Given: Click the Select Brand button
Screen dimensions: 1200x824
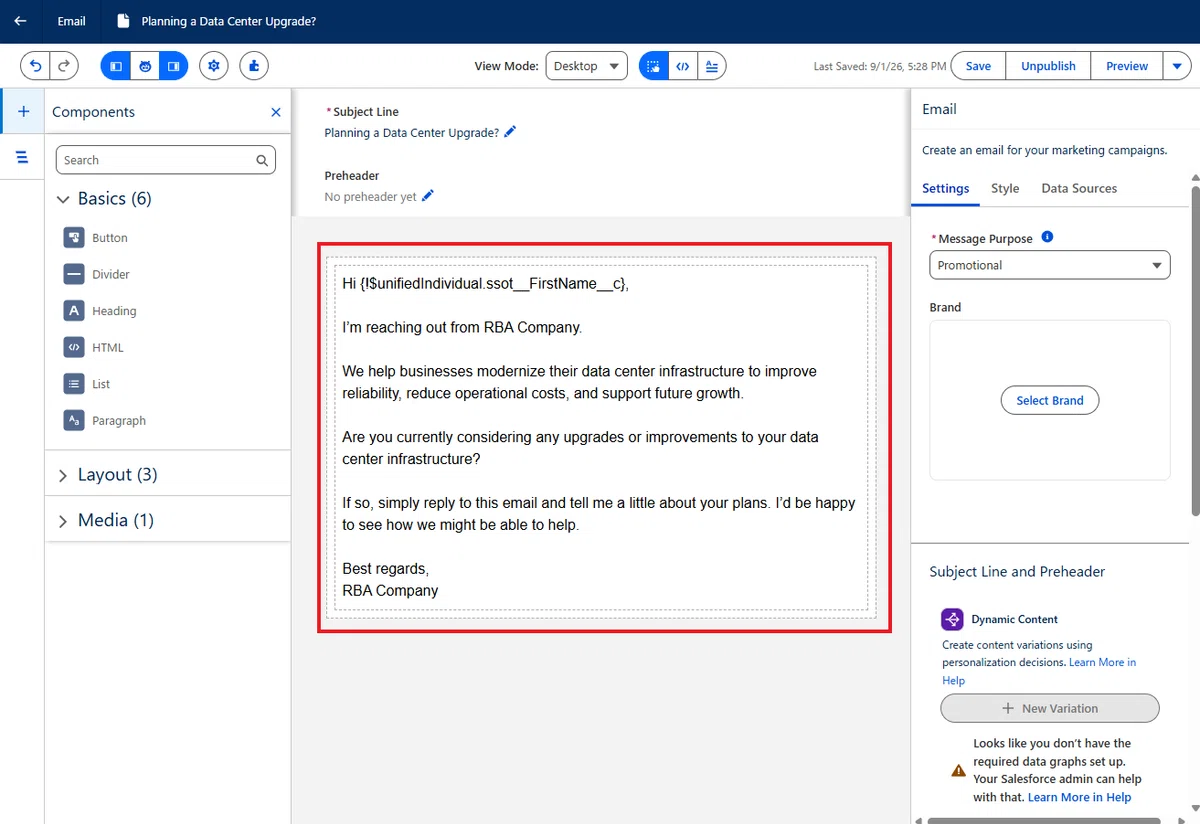Looking at the screenshot, I should point(1050,400).
